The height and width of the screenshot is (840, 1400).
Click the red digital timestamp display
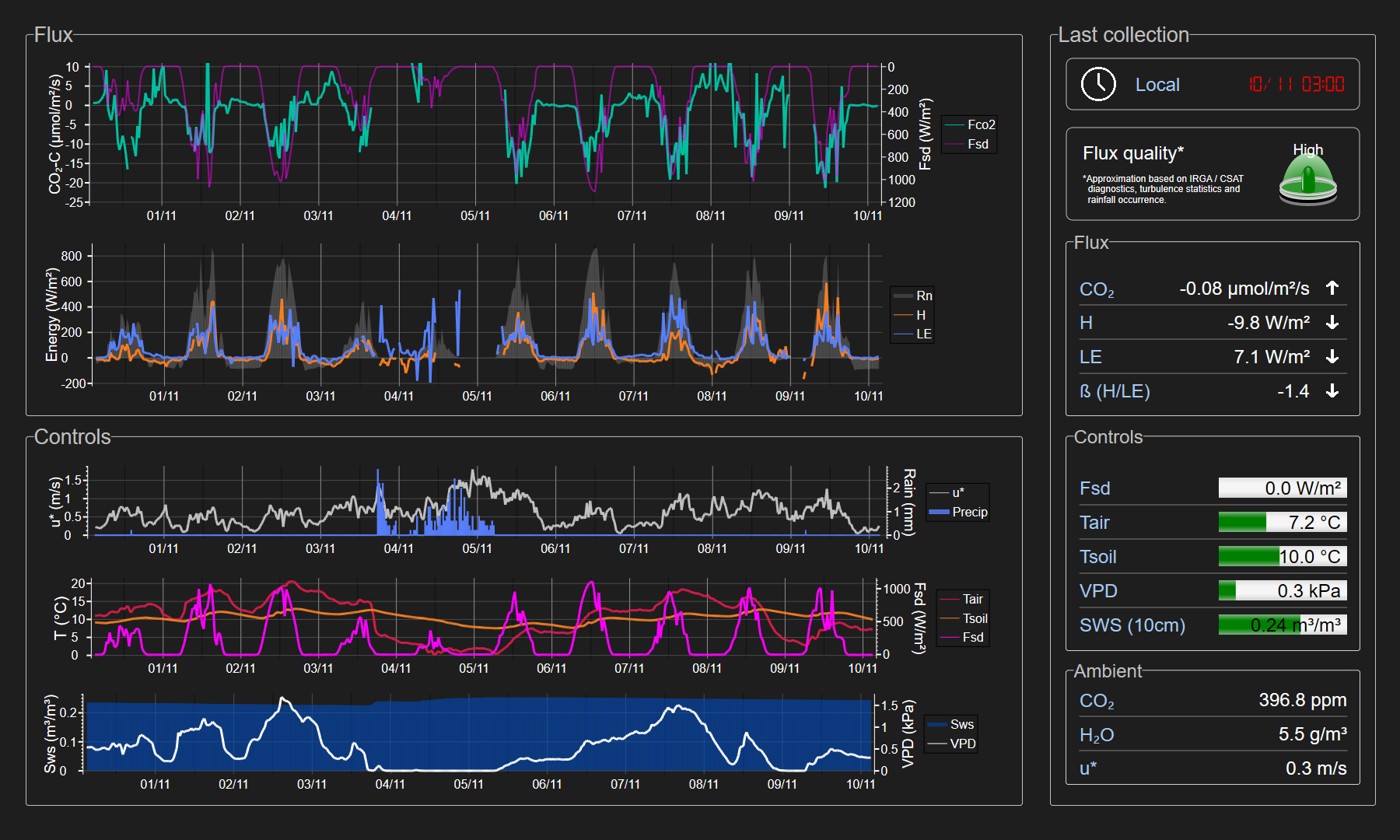(1296, 84)
